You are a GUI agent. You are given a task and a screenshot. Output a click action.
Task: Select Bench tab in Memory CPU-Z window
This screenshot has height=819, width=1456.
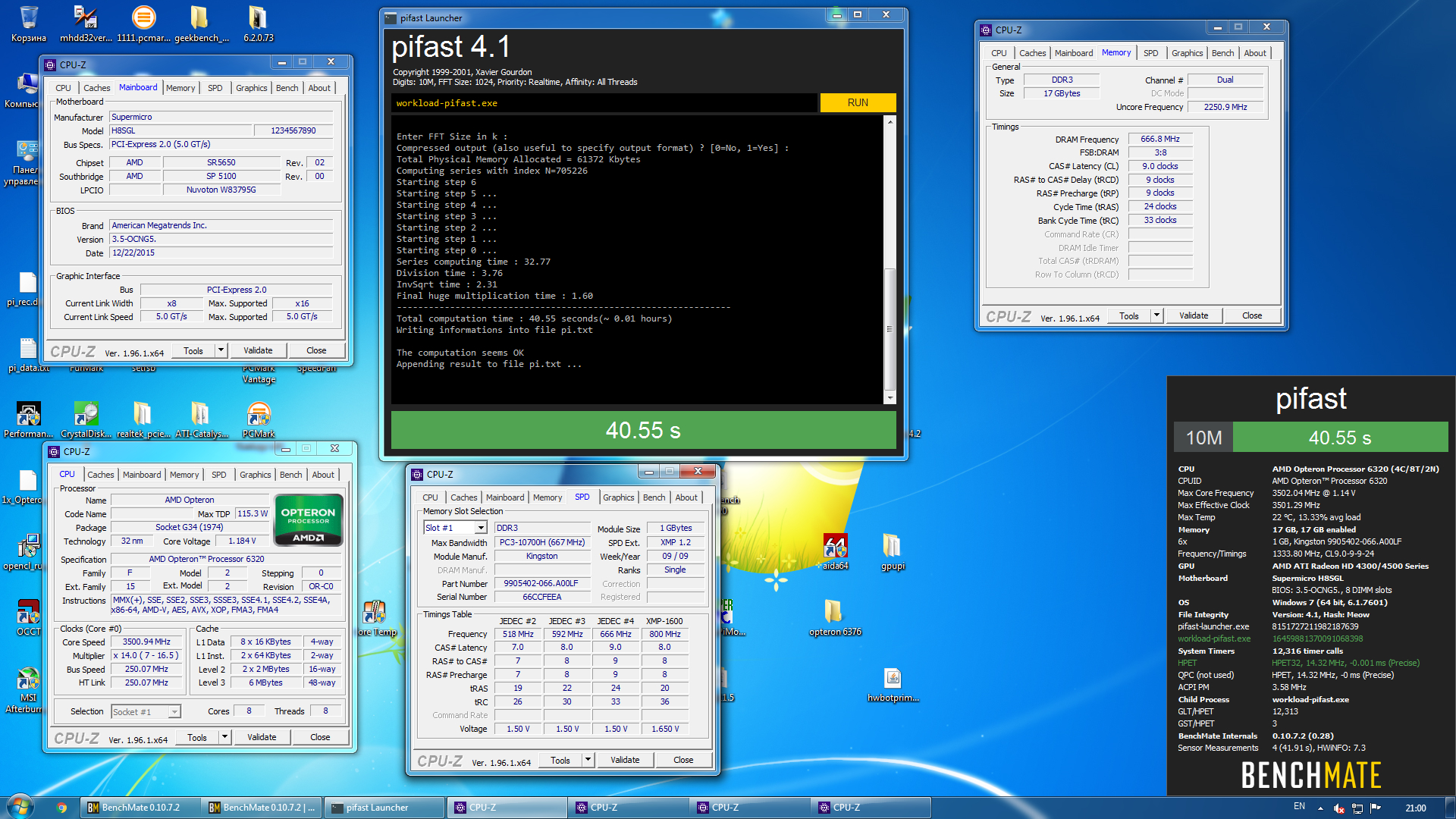1222,53
